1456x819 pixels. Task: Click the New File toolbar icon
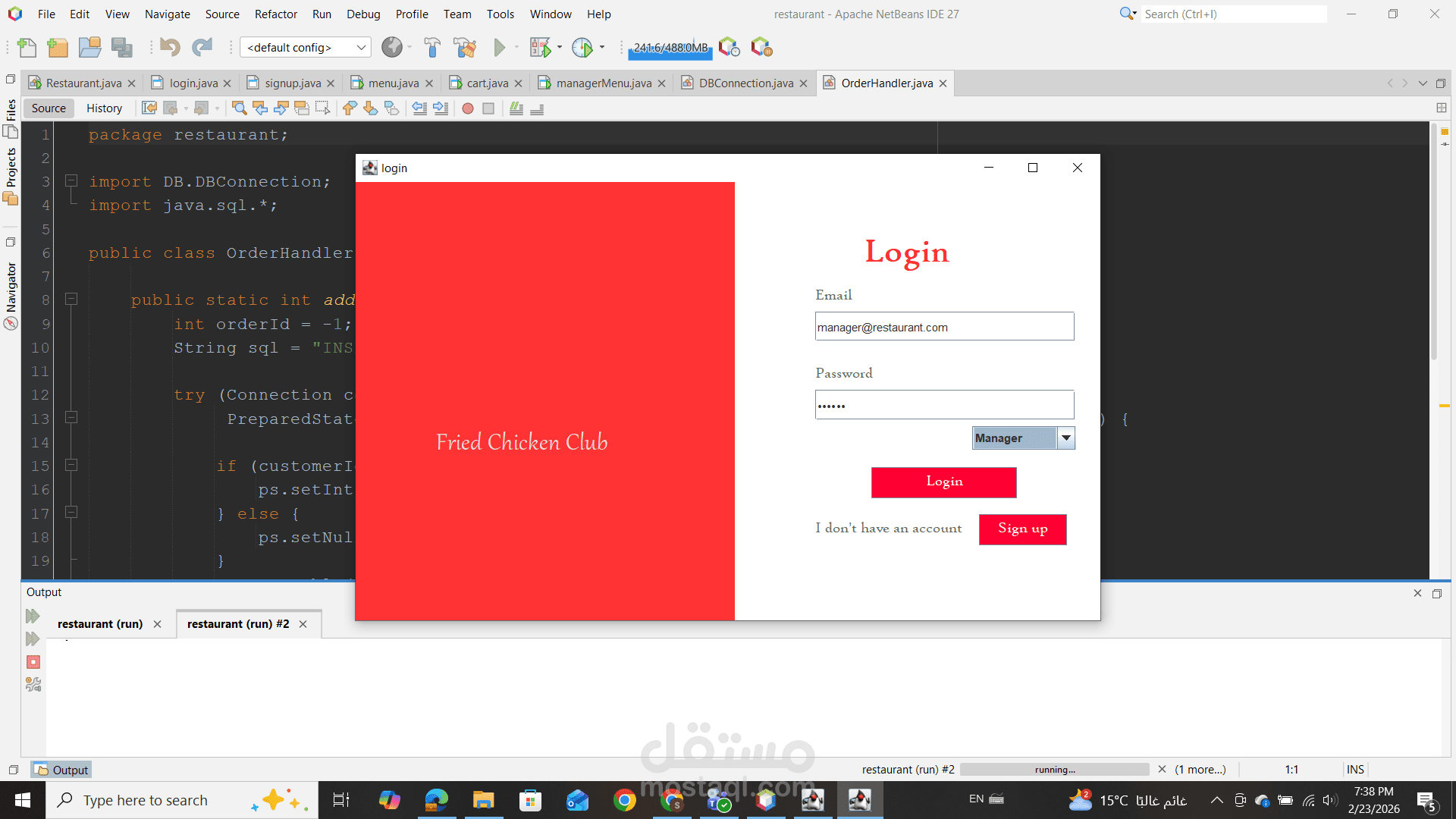click(x=27, y=48)
